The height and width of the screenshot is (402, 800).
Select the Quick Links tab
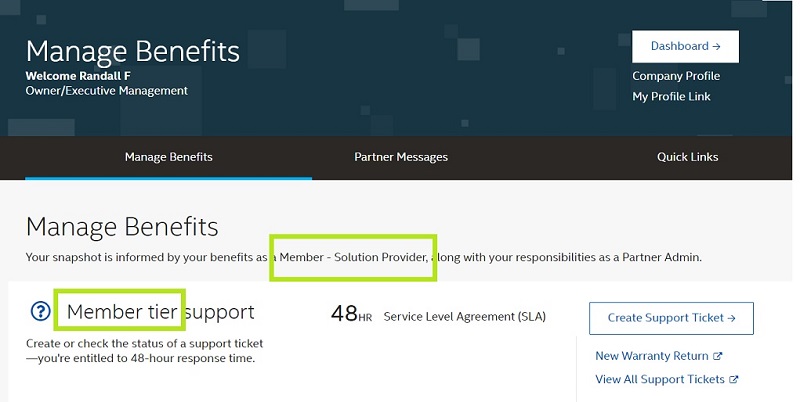pos(687,157)
